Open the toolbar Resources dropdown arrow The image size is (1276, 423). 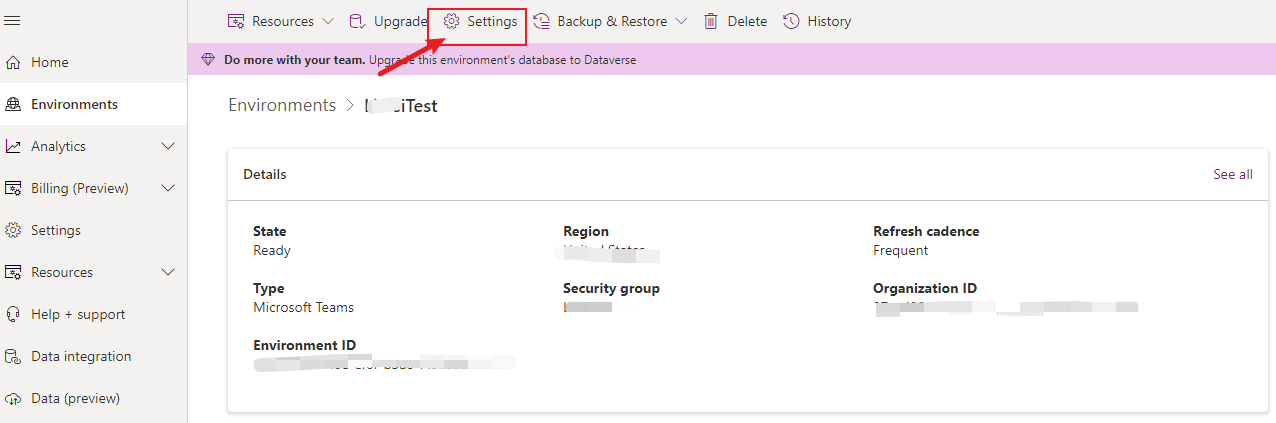pos(327,21)
